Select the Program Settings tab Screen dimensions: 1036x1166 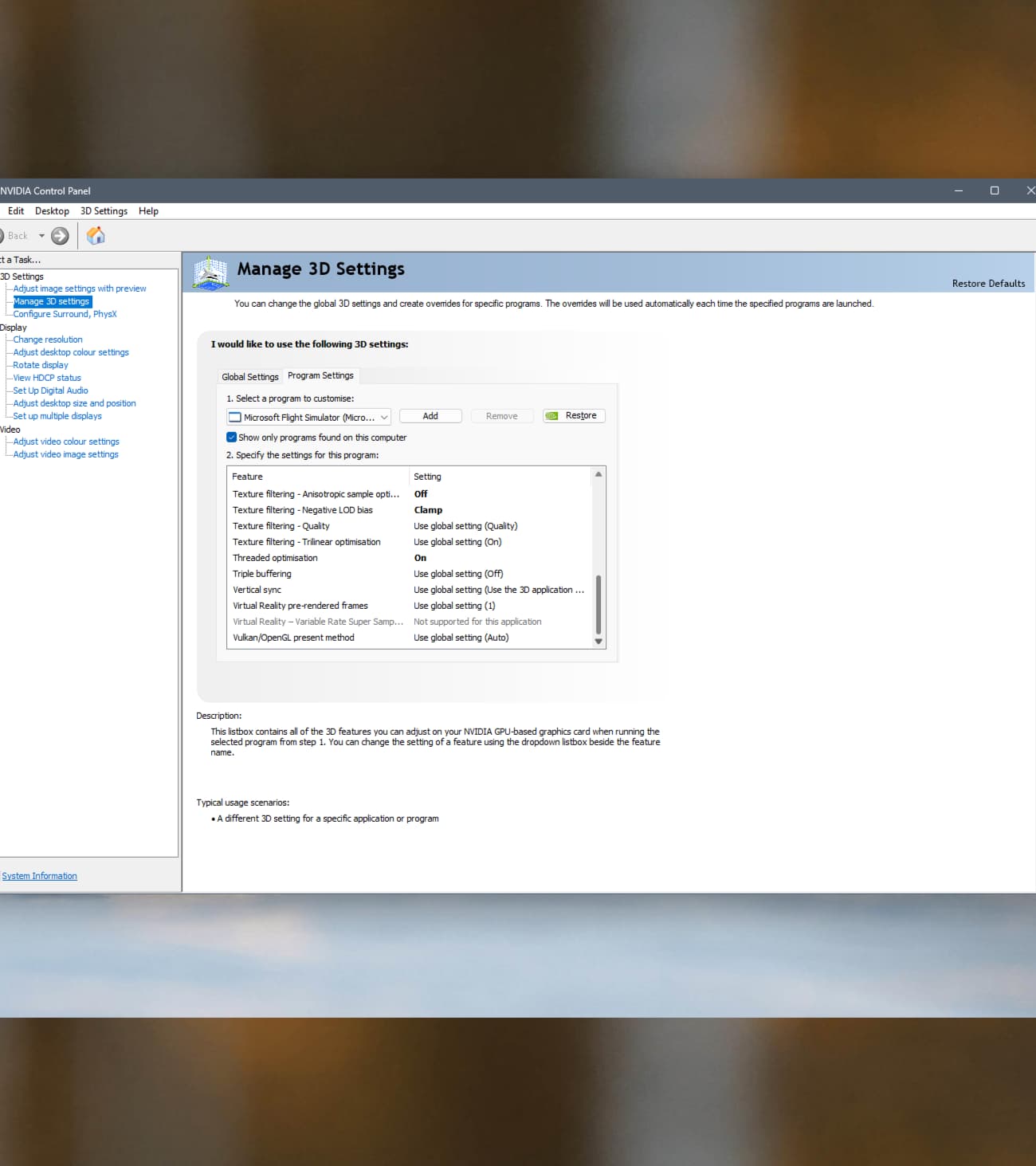320,375
